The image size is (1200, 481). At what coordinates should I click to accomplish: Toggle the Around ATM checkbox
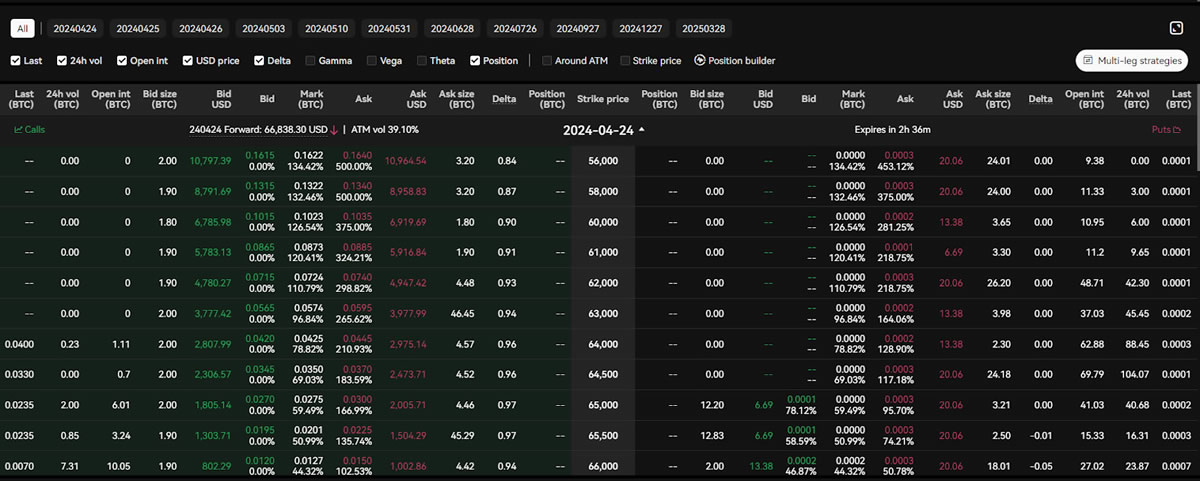coord(547,61)
